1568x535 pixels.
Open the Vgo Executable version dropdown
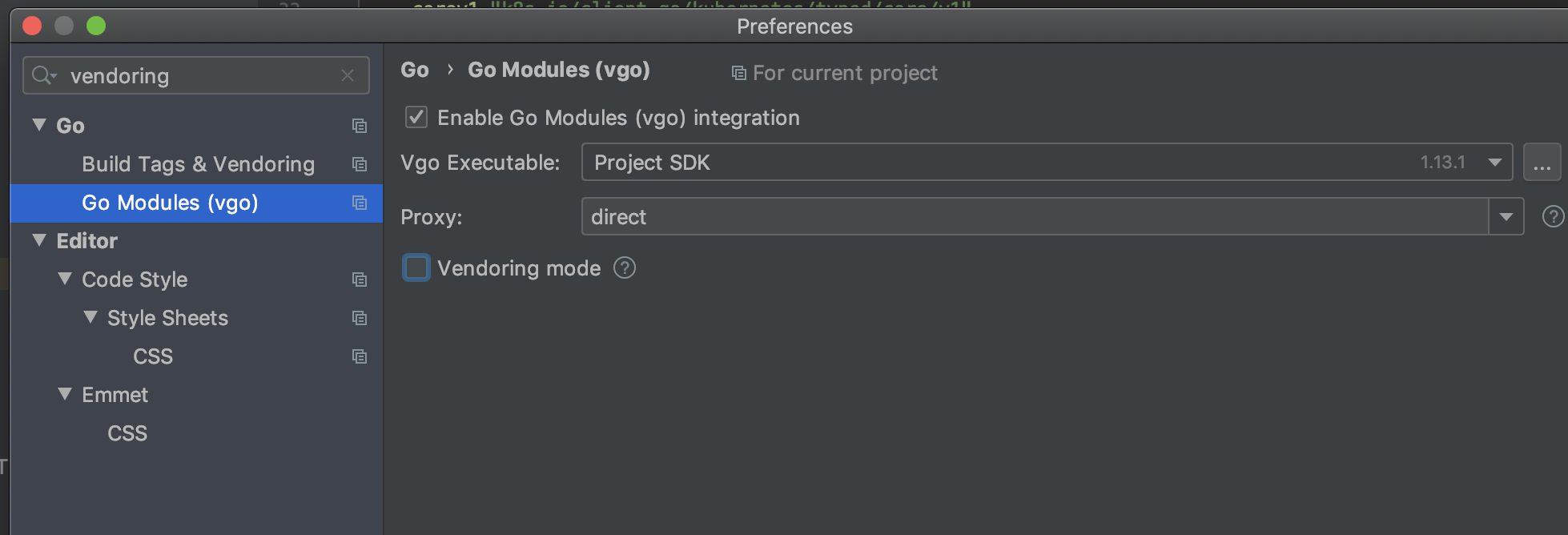(1494, 162)
